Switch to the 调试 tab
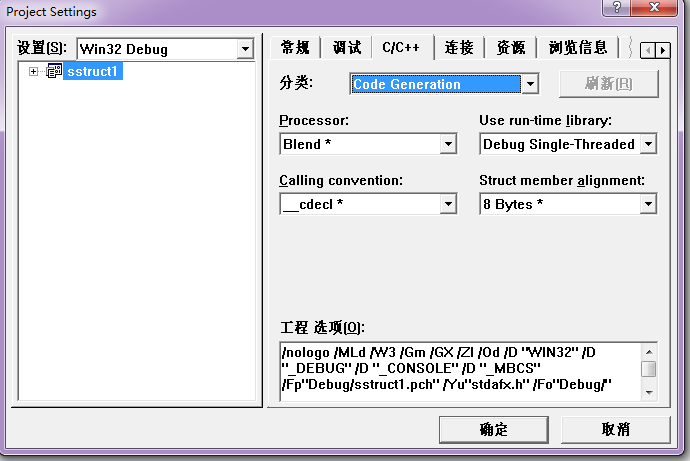Screen dimensions: 690x461 click(346, 47)
